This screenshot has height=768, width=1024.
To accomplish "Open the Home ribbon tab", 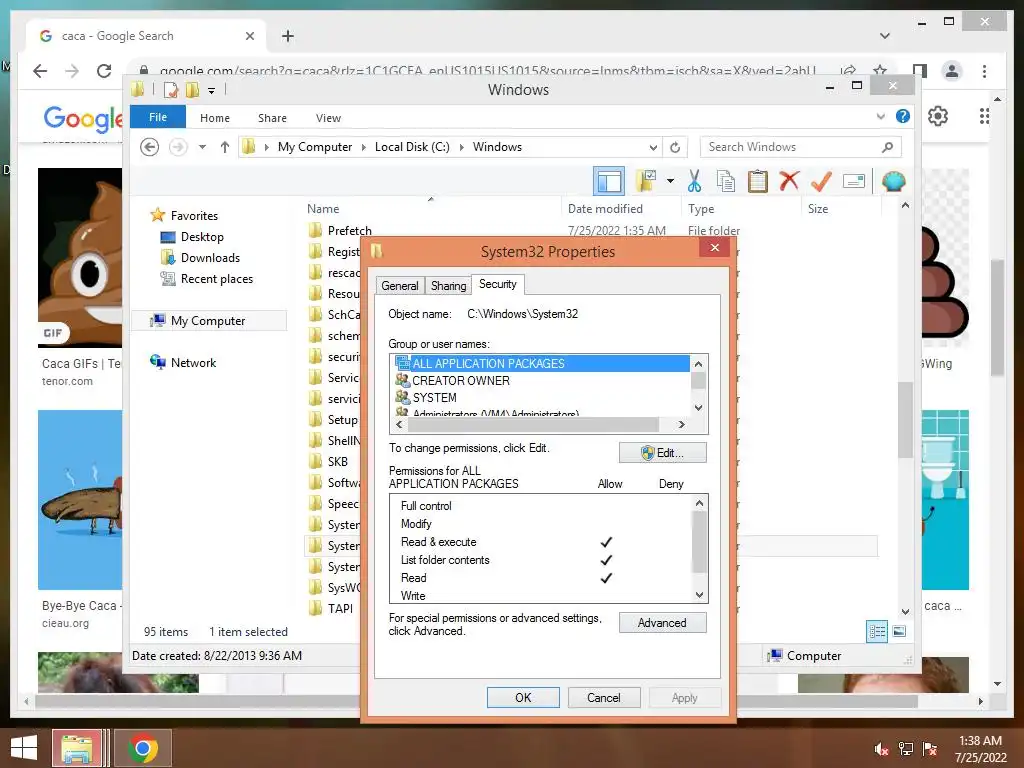I will pyautogui.click(x=215, y=118).
